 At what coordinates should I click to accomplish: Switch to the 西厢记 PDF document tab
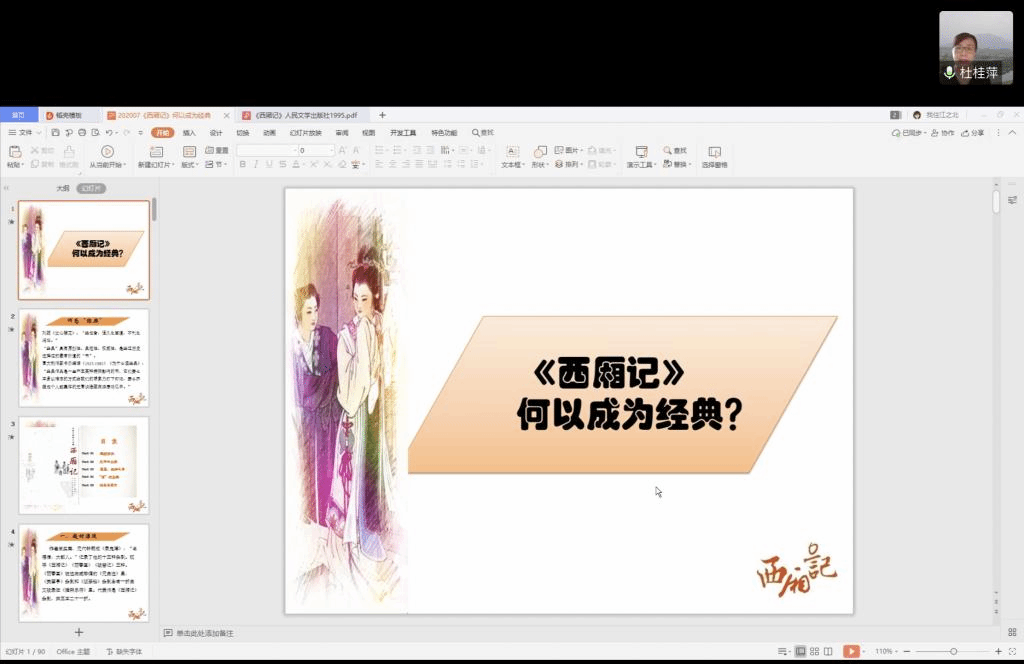(x=298, y=115)
